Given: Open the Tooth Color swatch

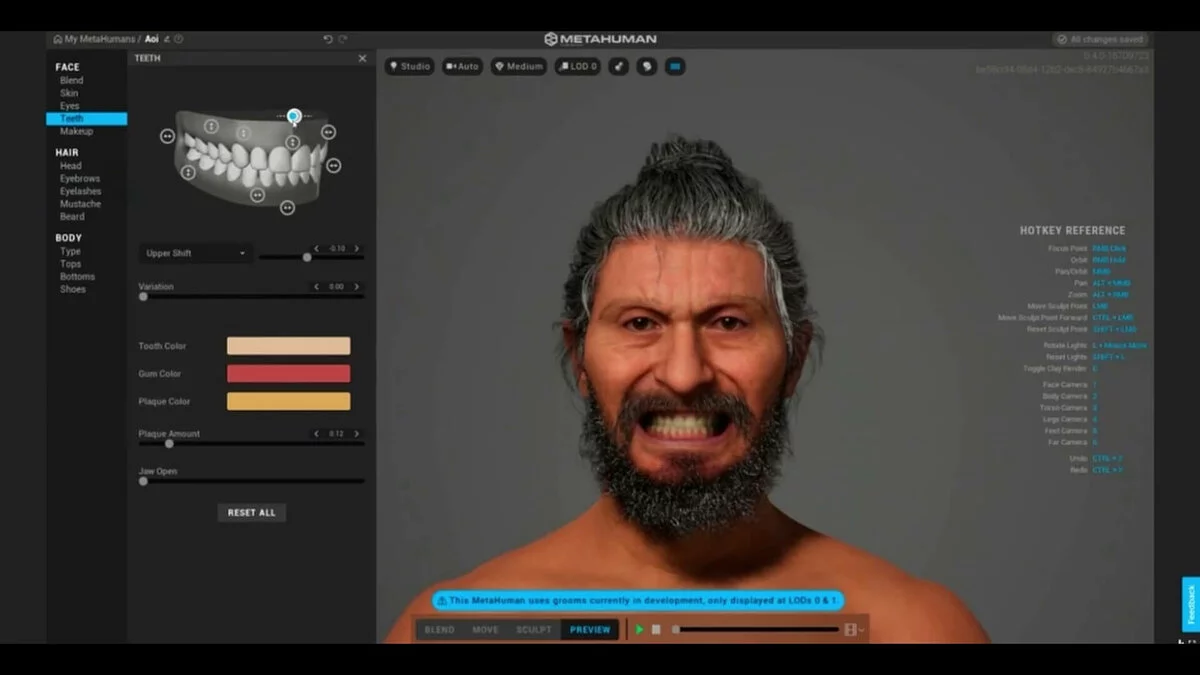Looking at the screenshot, I should pyautogui.click(x=288, y=346).
